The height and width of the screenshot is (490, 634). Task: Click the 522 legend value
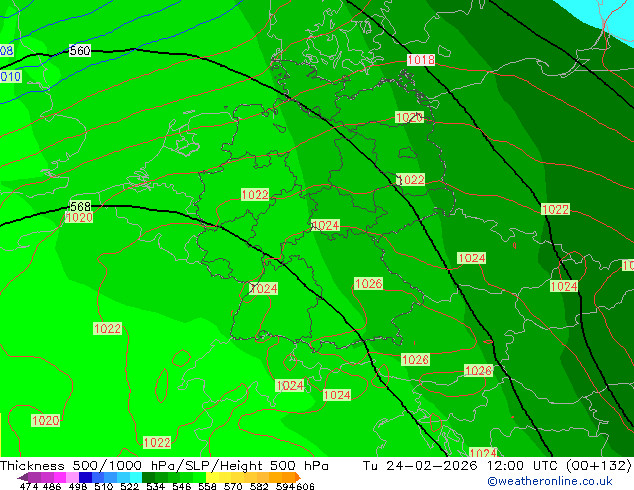[130, 486]
